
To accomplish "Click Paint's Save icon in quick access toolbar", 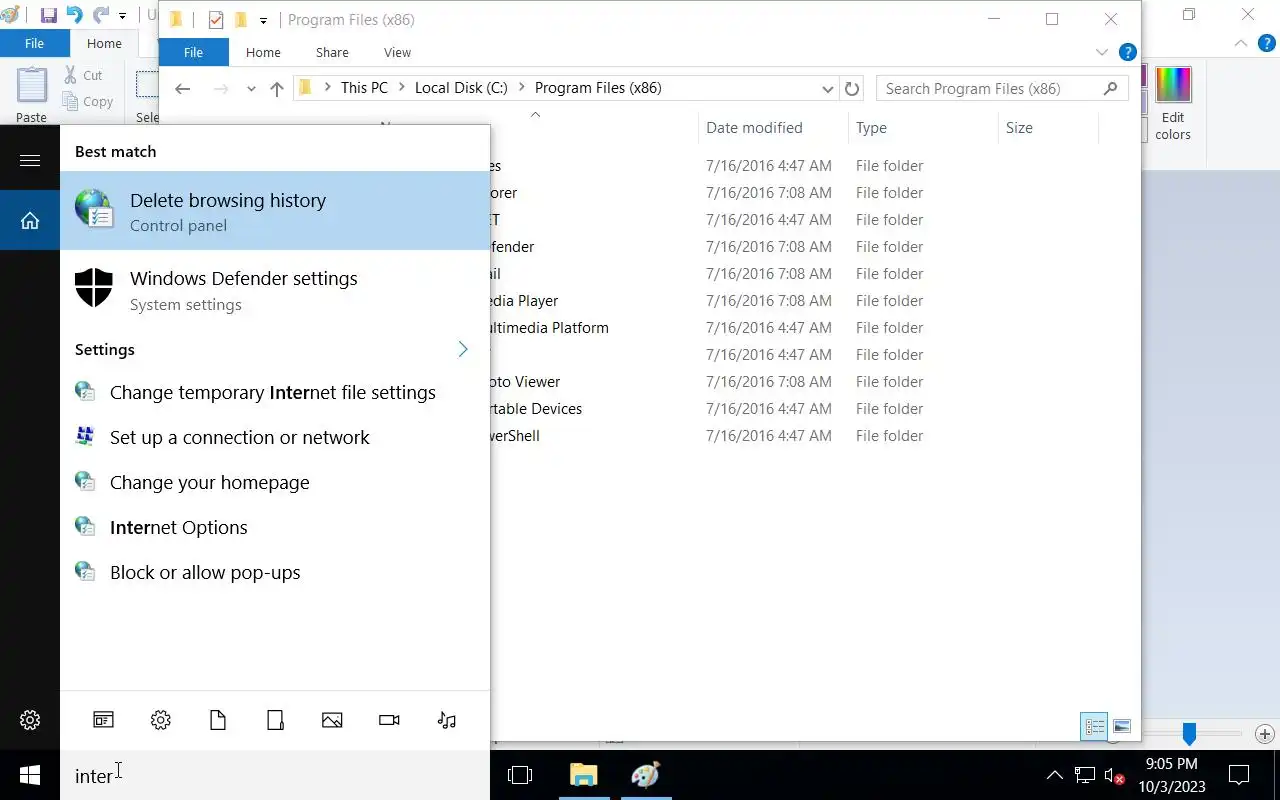I will (x=48, y=15).
